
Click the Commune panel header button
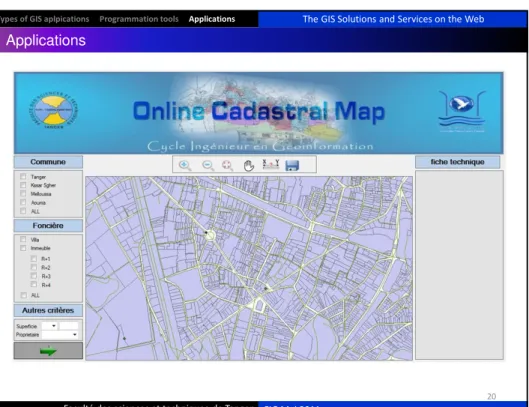(48, 162)
